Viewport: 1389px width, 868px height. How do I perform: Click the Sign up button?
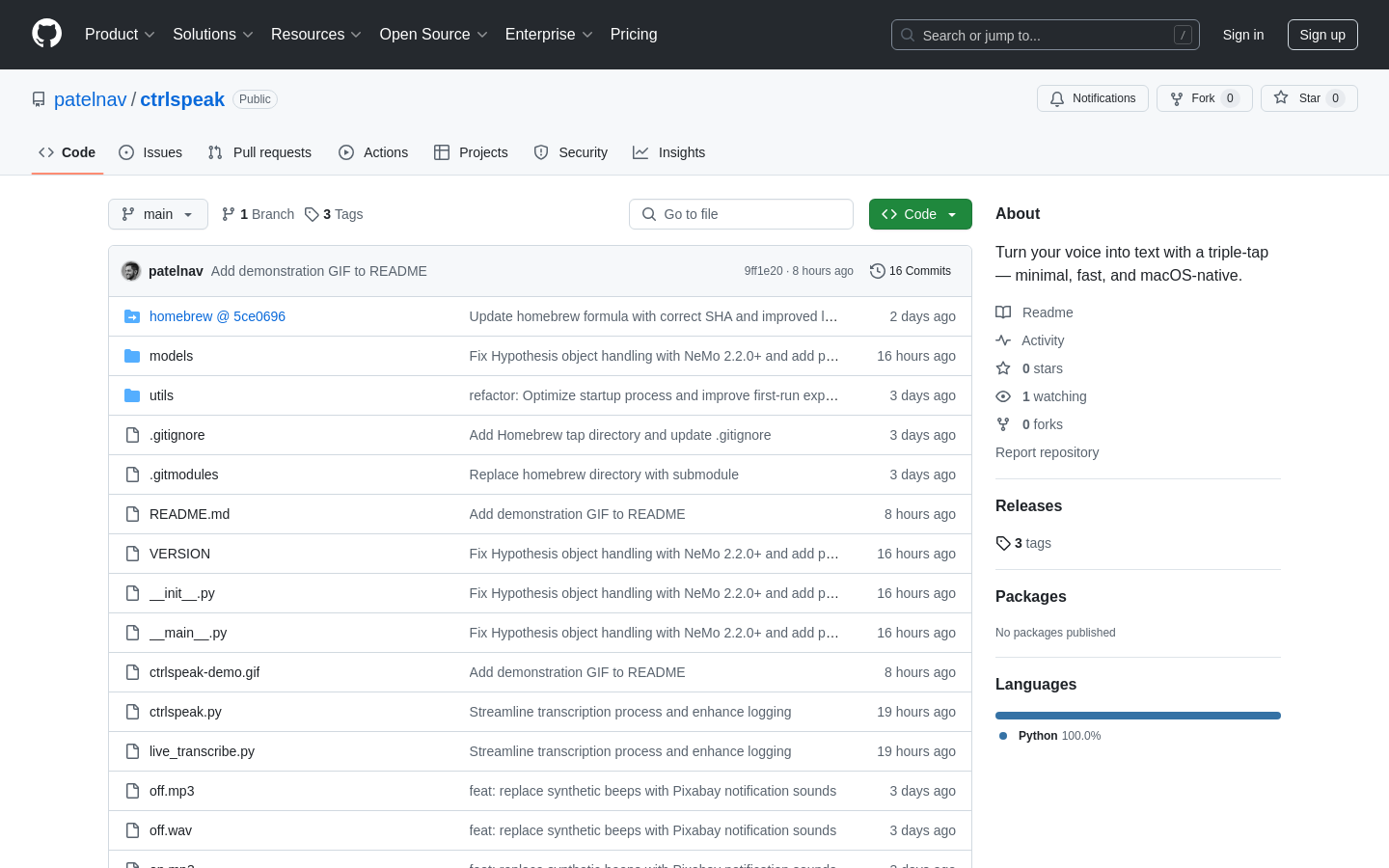[1322, 35]
